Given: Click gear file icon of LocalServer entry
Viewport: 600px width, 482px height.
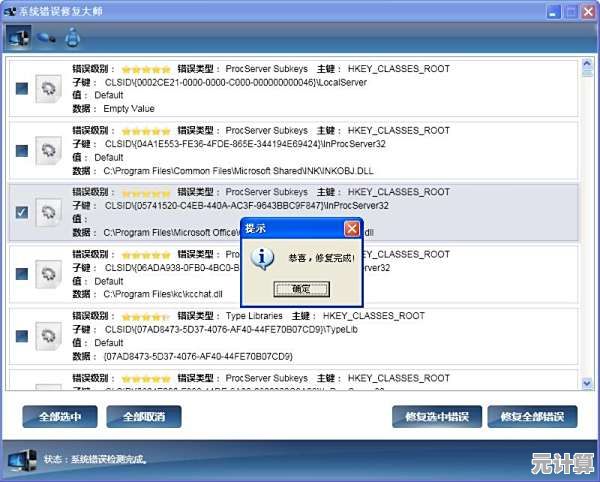Looking at the screenshot, I should click(x=47, y=89).
